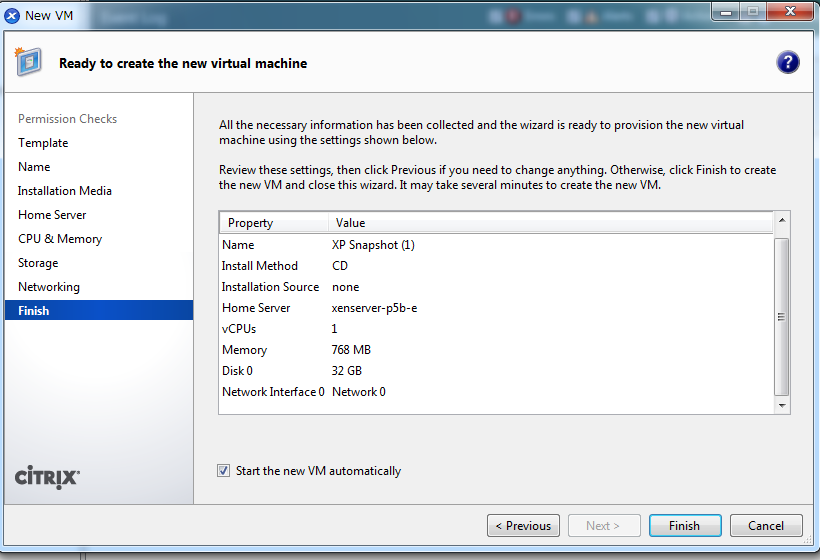820x560 pixels.
Task: Go to the Template step
Action: point(43,143)
